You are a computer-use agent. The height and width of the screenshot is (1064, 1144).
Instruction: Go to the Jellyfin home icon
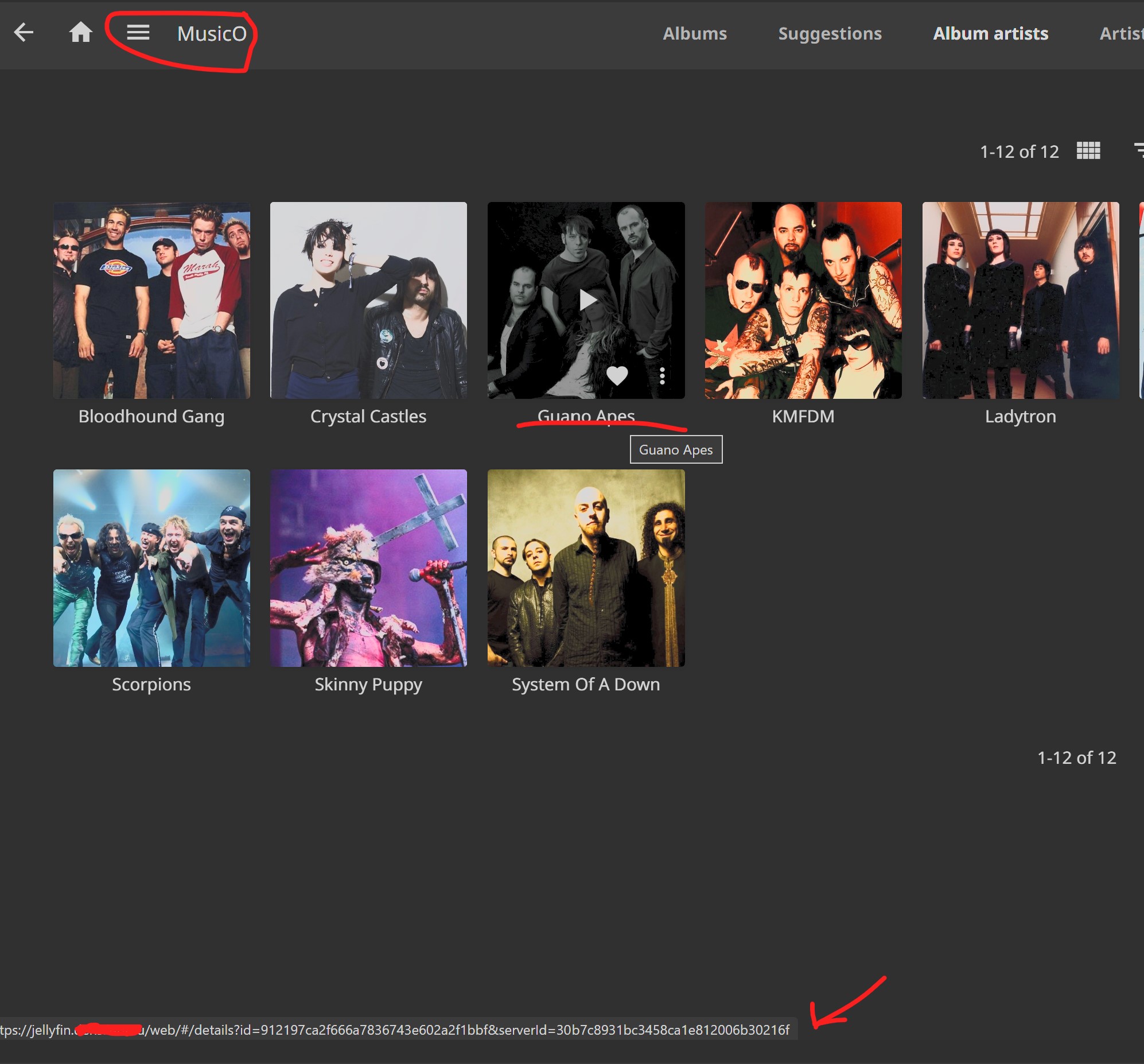coord(80,32)
